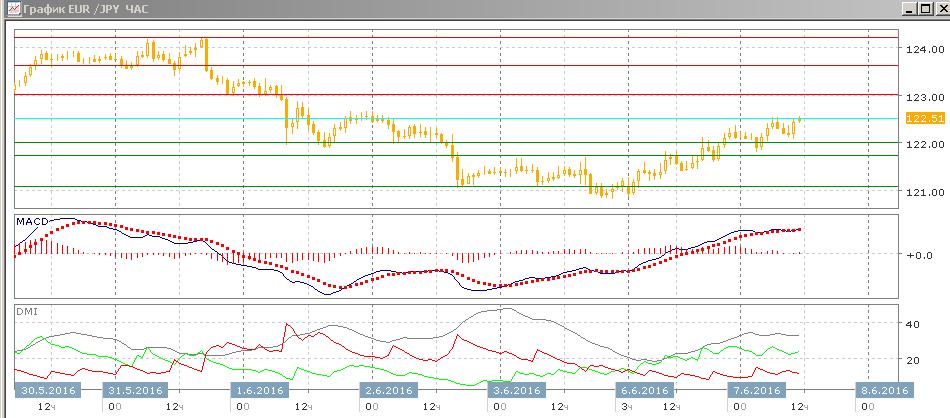
Task: Click the +0.0 MACD axis label
Action: (920, 255)
